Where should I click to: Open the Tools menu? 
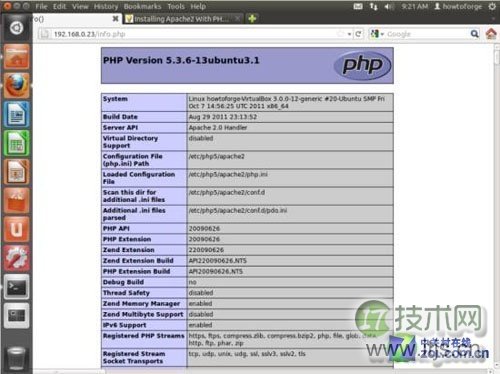176,6
